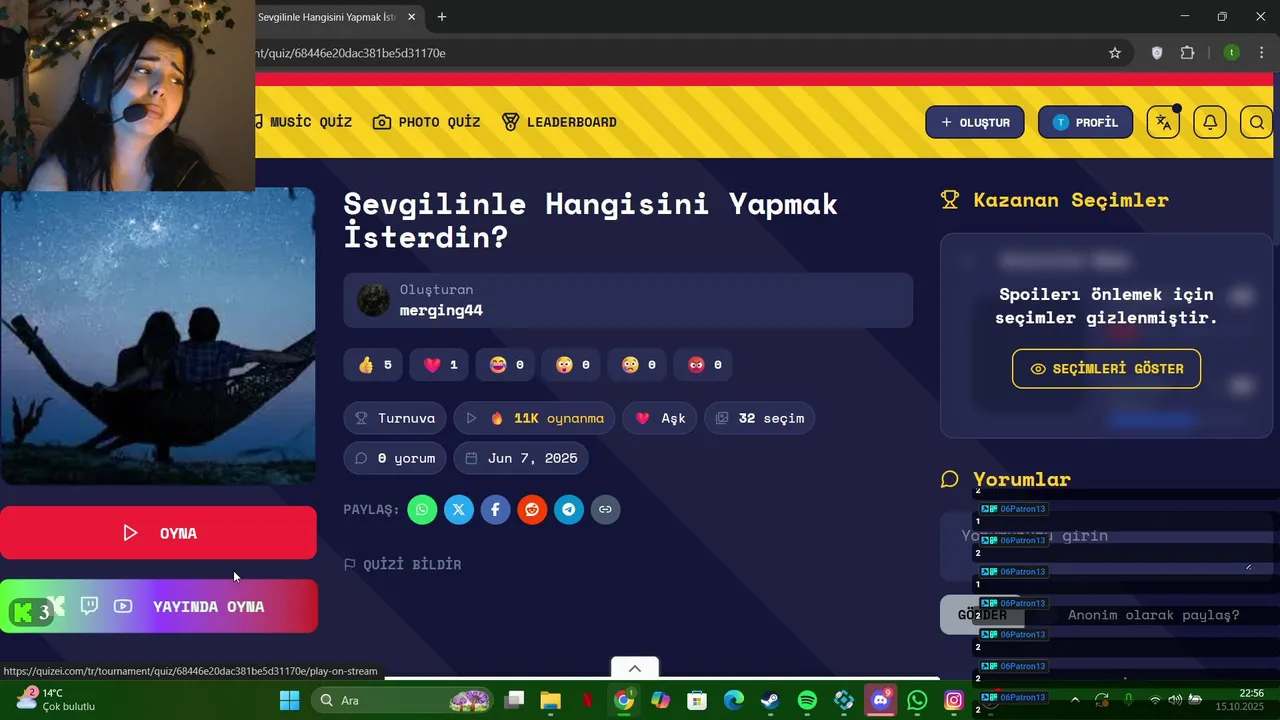1280x720 pixels.
Task: Click the 11K oynanma stat chip
Action: pos(534,418)
